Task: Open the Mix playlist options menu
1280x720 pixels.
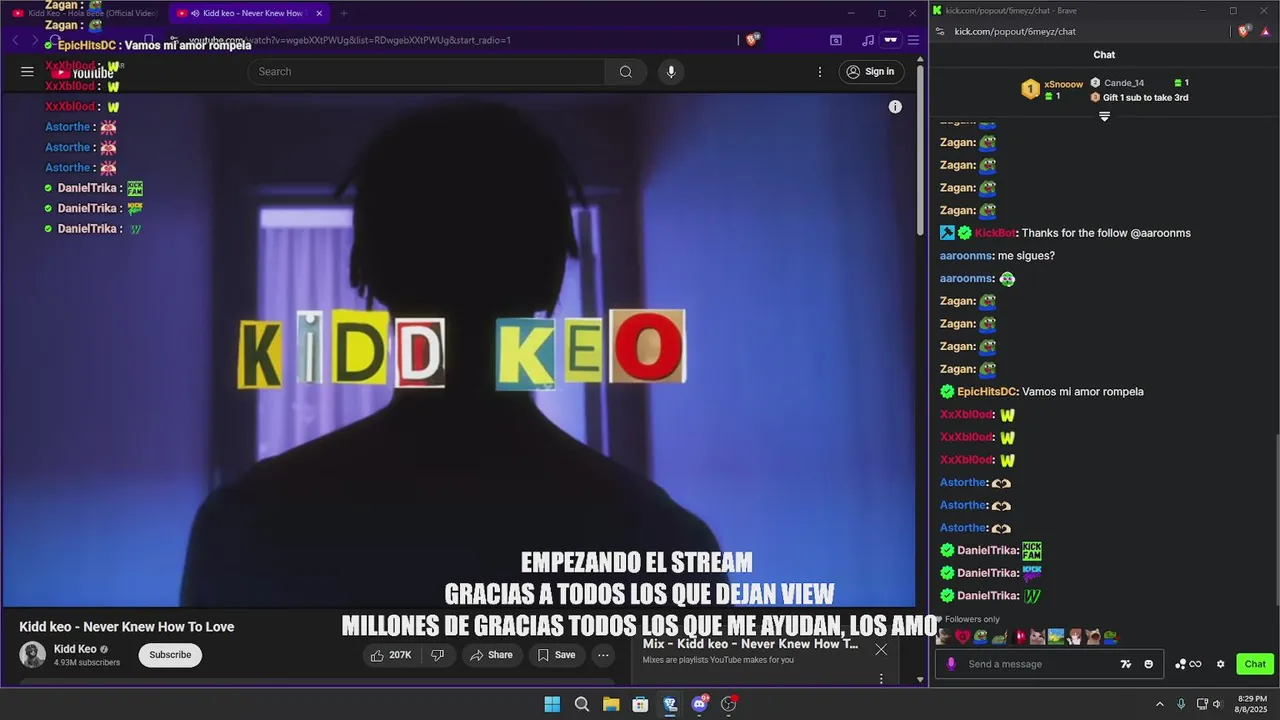Action: [x=881, y=678]
